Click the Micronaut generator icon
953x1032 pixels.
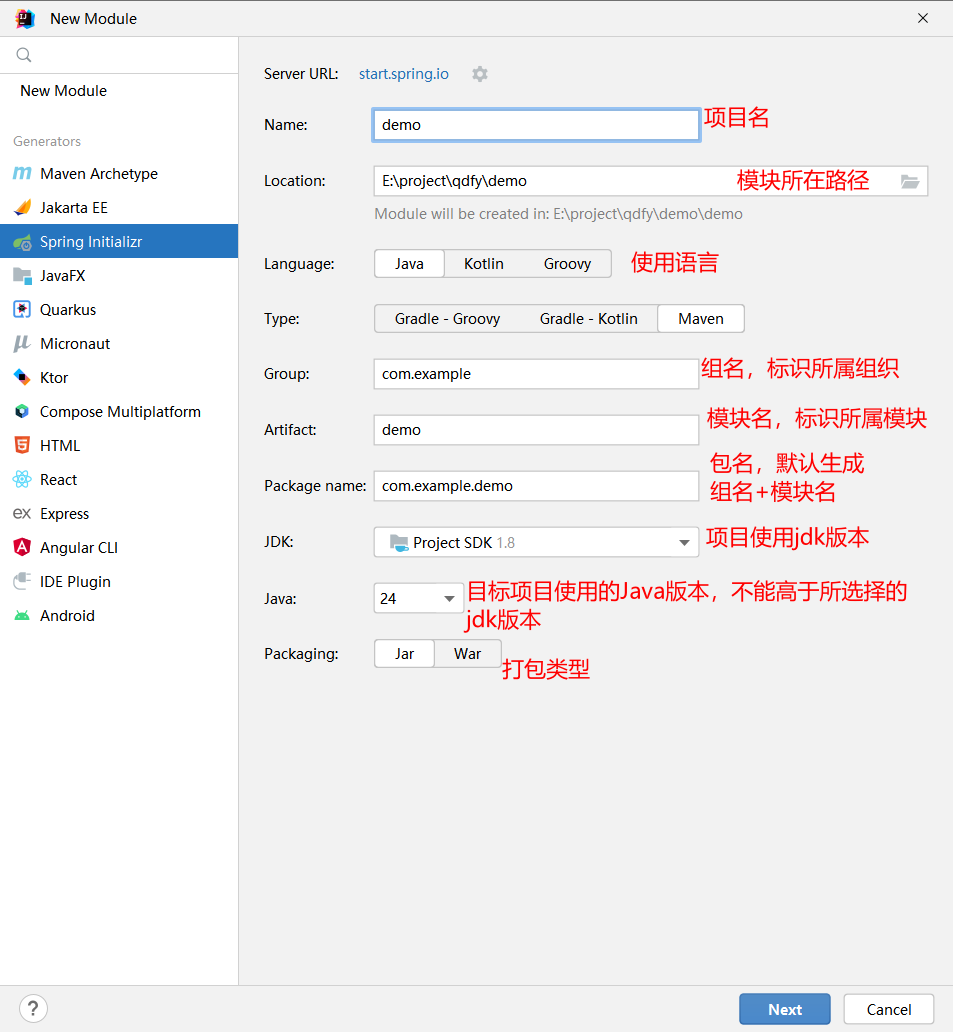click(x=22, y=344)
